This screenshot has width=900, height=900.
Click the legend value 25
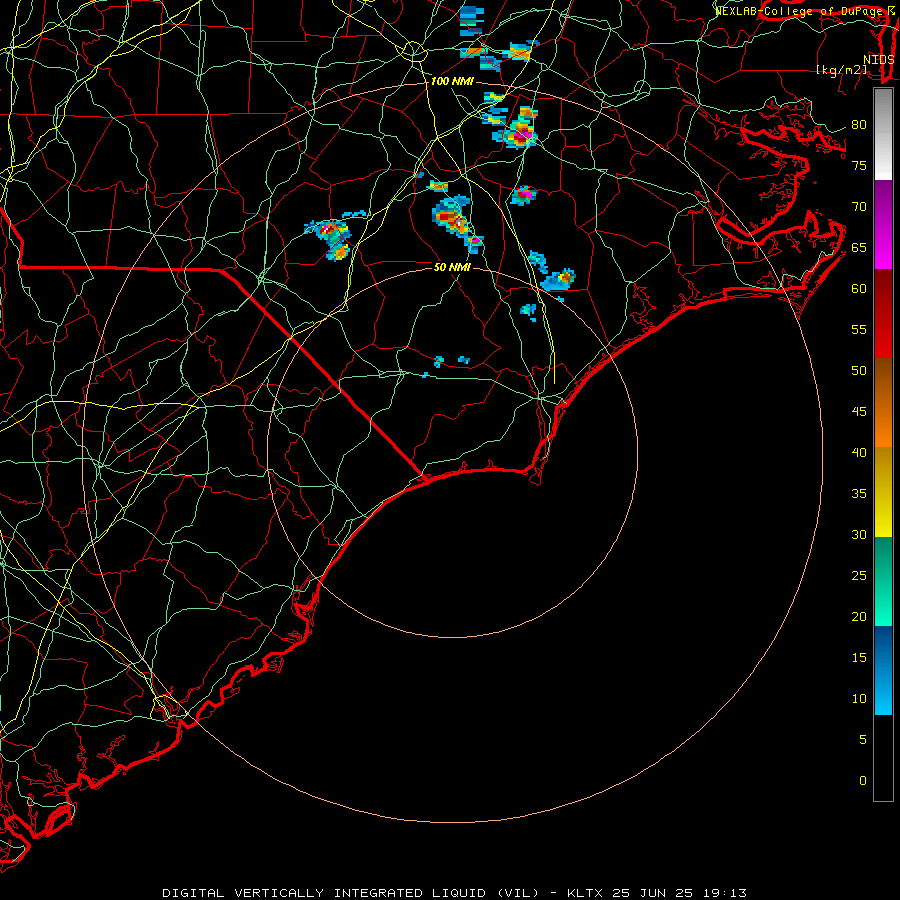point(859,576)
